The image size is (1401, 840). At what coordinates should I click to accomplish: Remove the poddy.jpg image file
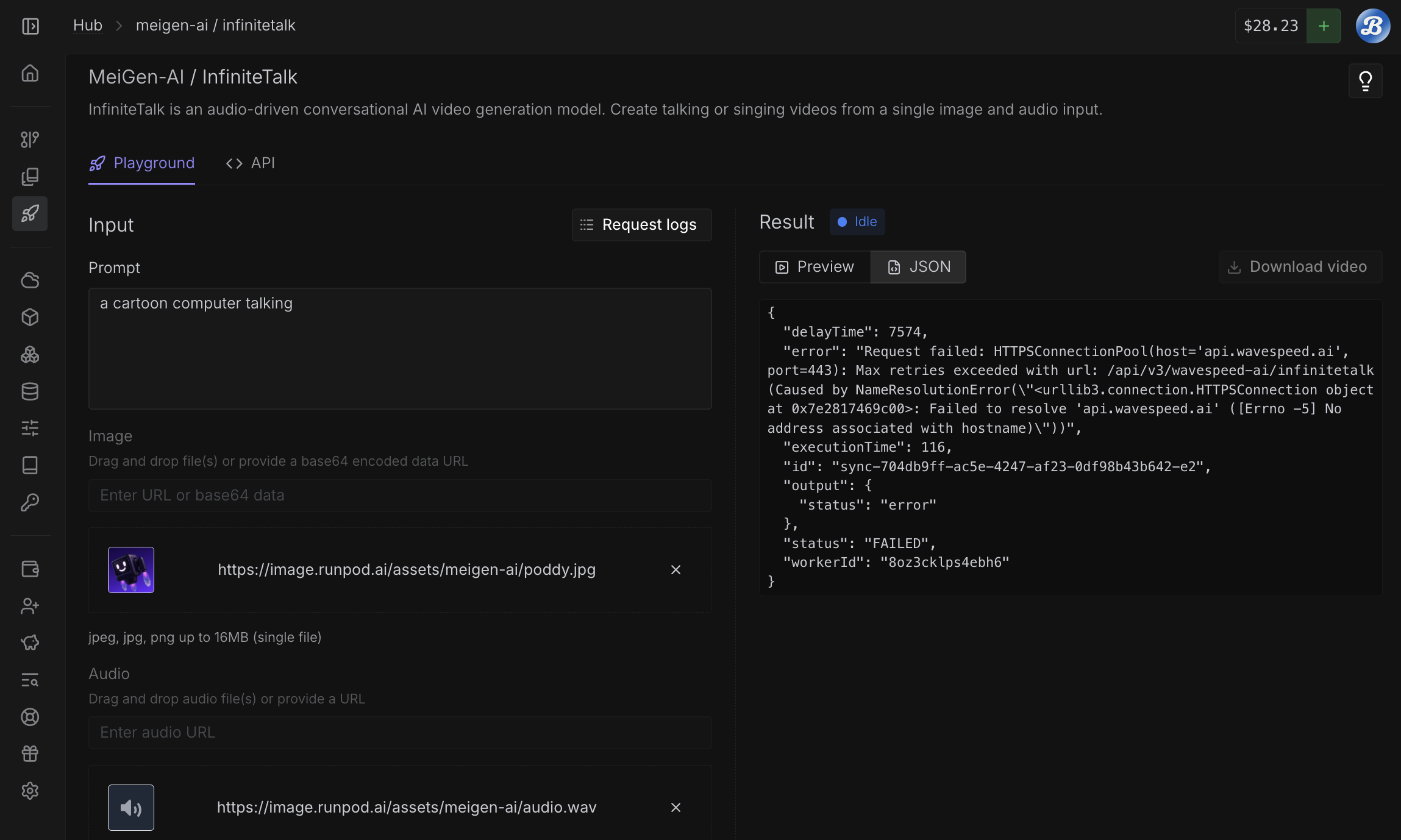coord(676,570)
